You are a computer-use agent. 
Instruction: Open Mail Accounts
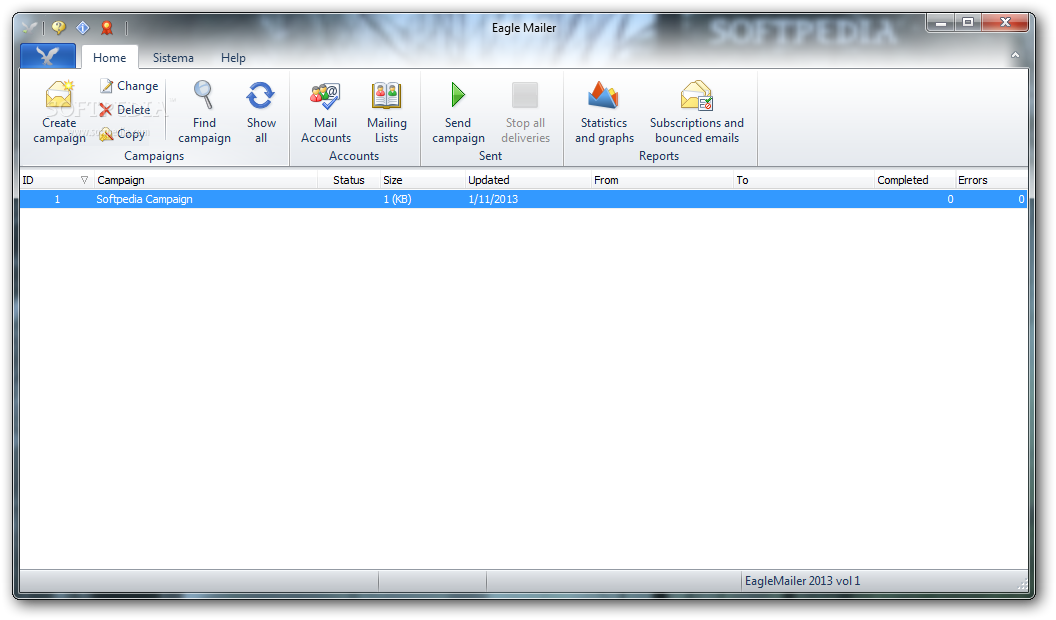(326, 112)
